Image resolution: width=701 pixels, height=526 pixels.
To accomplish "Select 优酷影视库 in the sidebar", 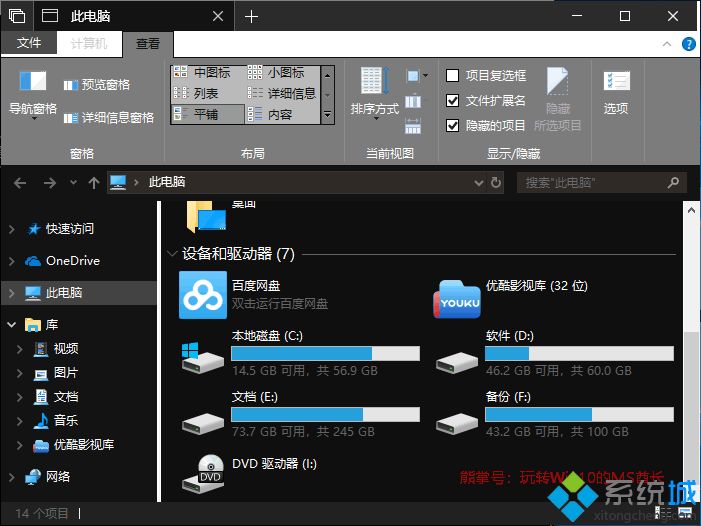I will click(x=73, y=445).
